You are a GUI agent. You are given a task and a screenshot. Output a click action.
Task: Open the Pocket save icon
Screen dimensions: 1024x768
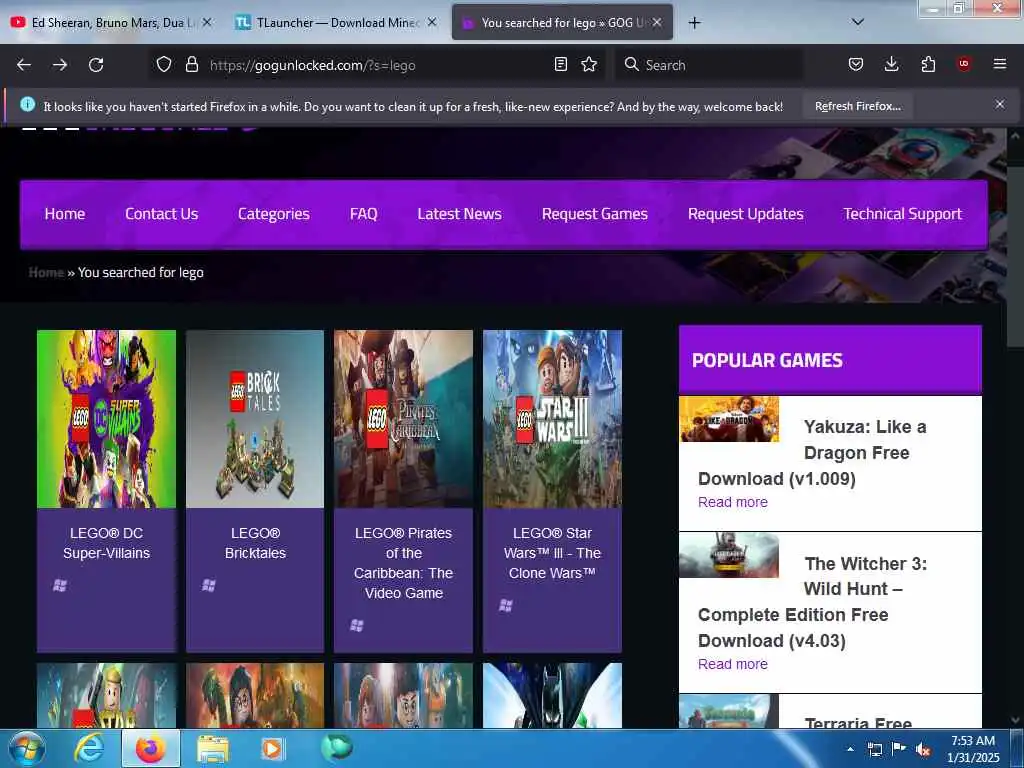[856, 65]
